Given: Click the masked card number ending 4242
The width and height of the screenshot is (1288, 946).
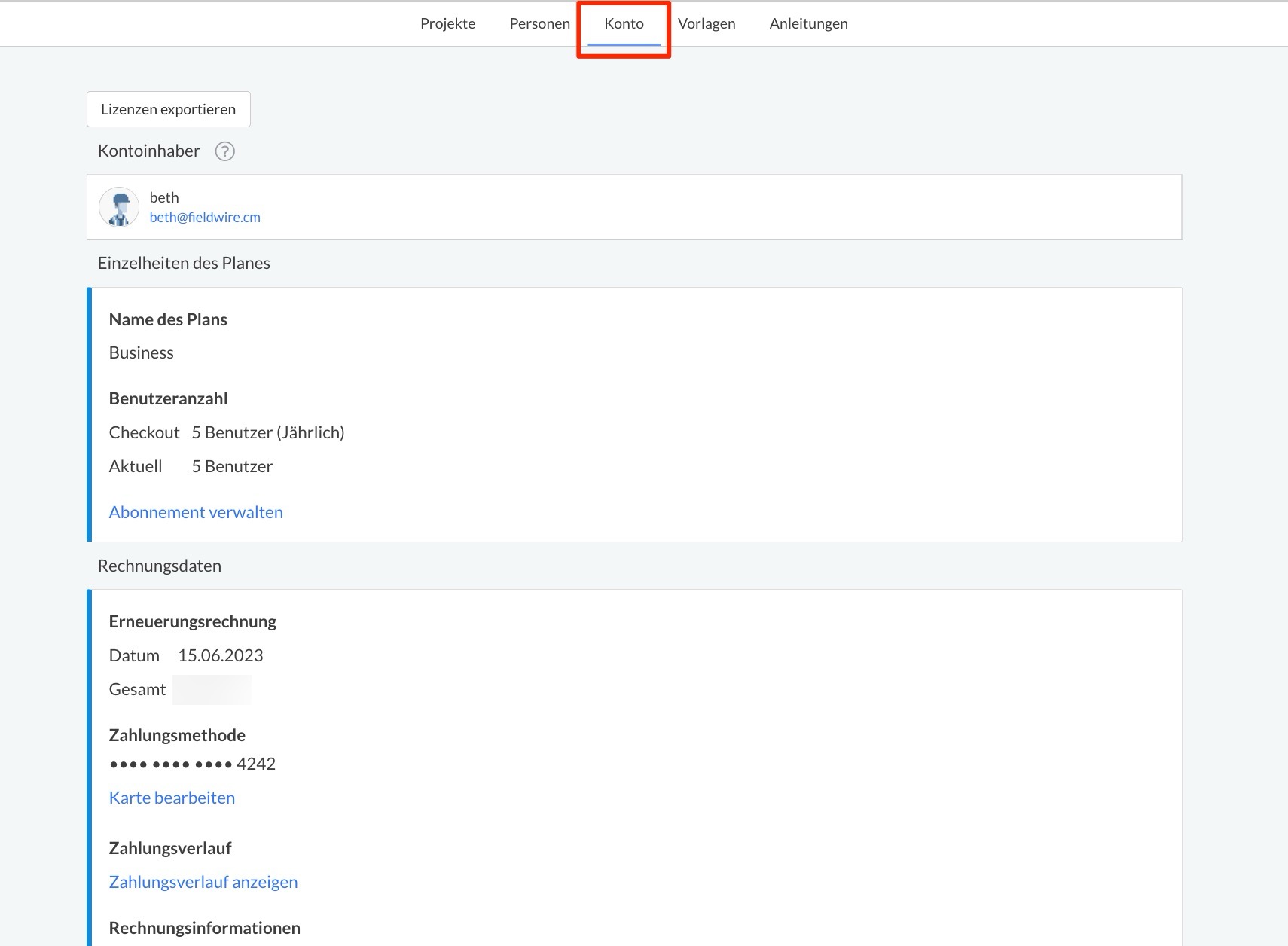Looking at the screenshot, I should click(x=192, y=764).
